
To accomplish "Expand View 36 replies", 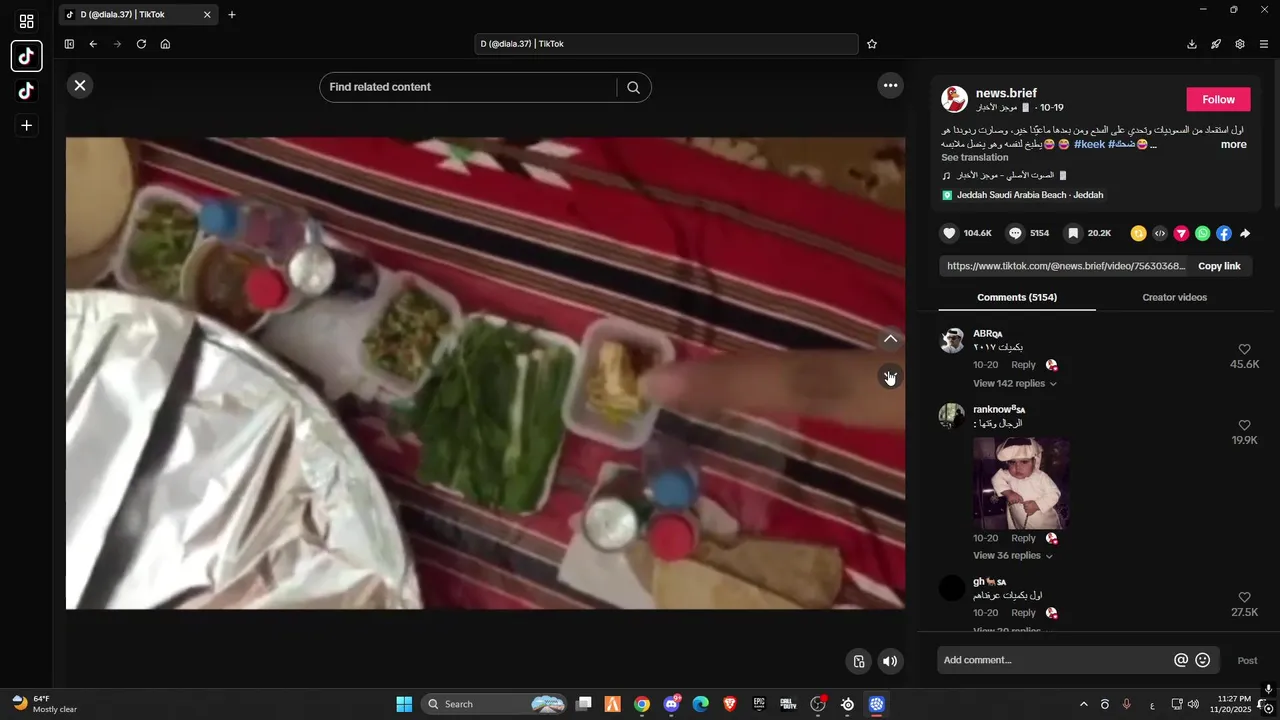I will 1012,555.
